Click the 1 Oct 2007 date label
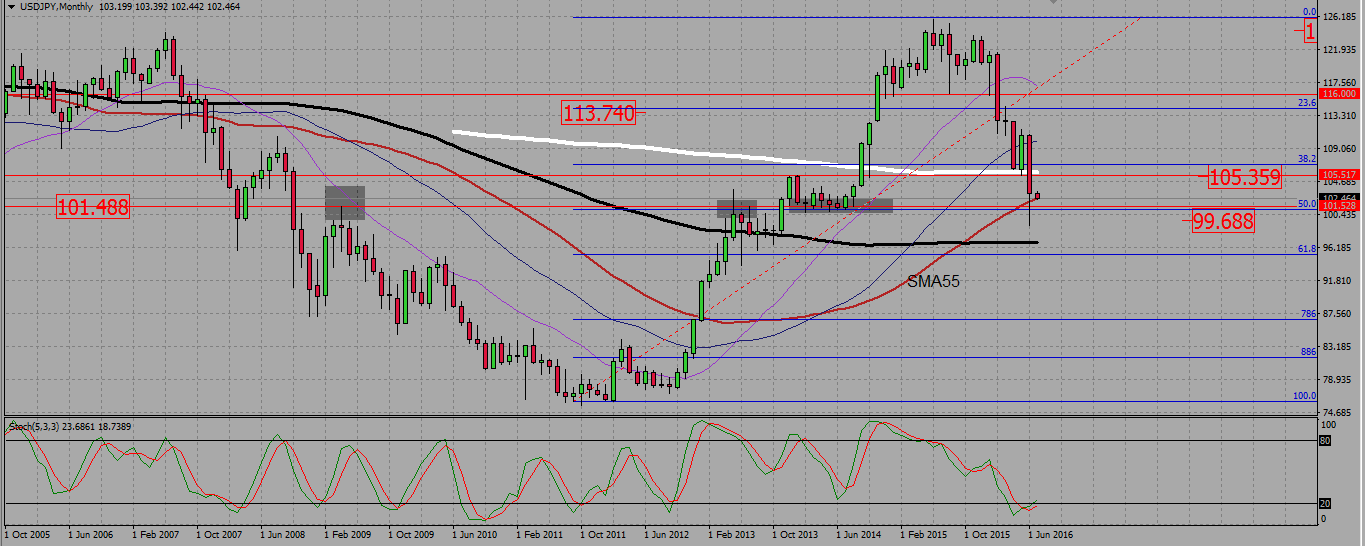This screenshot has width=1365, height=546. tap(219, 534)
